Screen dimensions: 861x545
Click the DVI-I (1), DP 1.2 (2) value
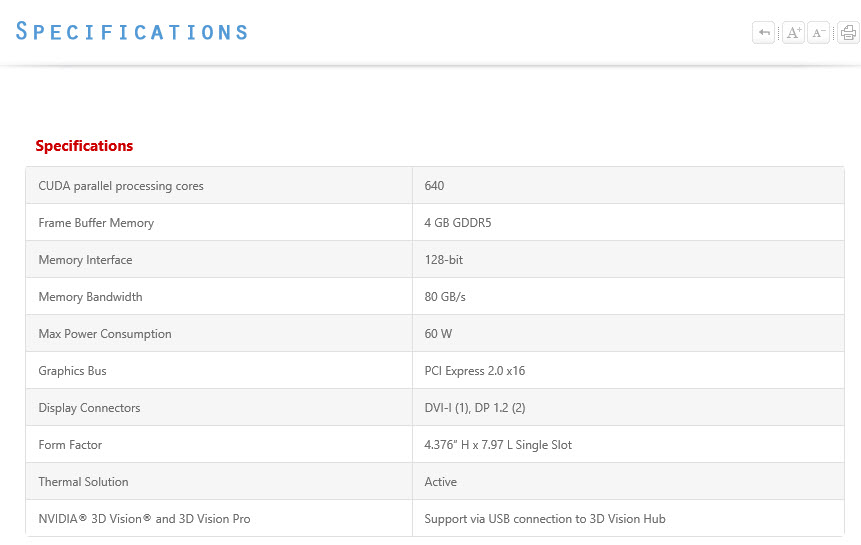475,408
